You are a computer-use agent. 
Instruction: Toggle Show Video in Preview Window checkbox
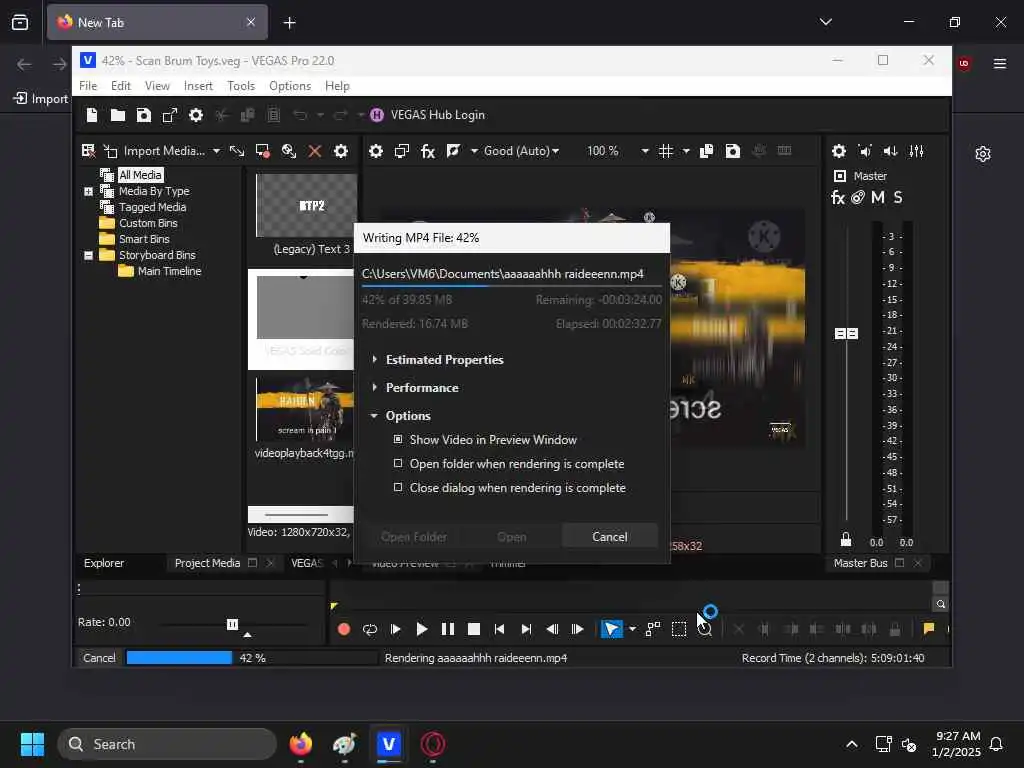pyautogui.click(x=398, y=440)
